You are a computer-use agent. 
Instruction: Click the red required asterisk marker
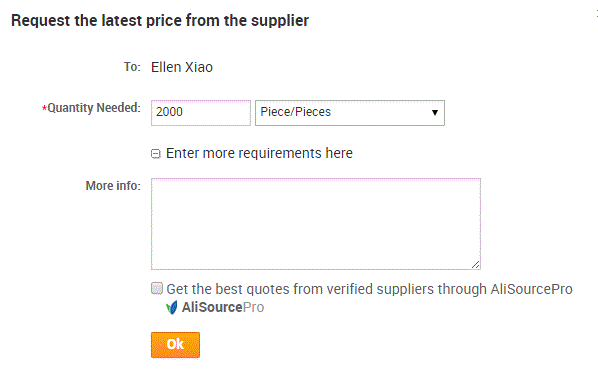coord(44,108)
